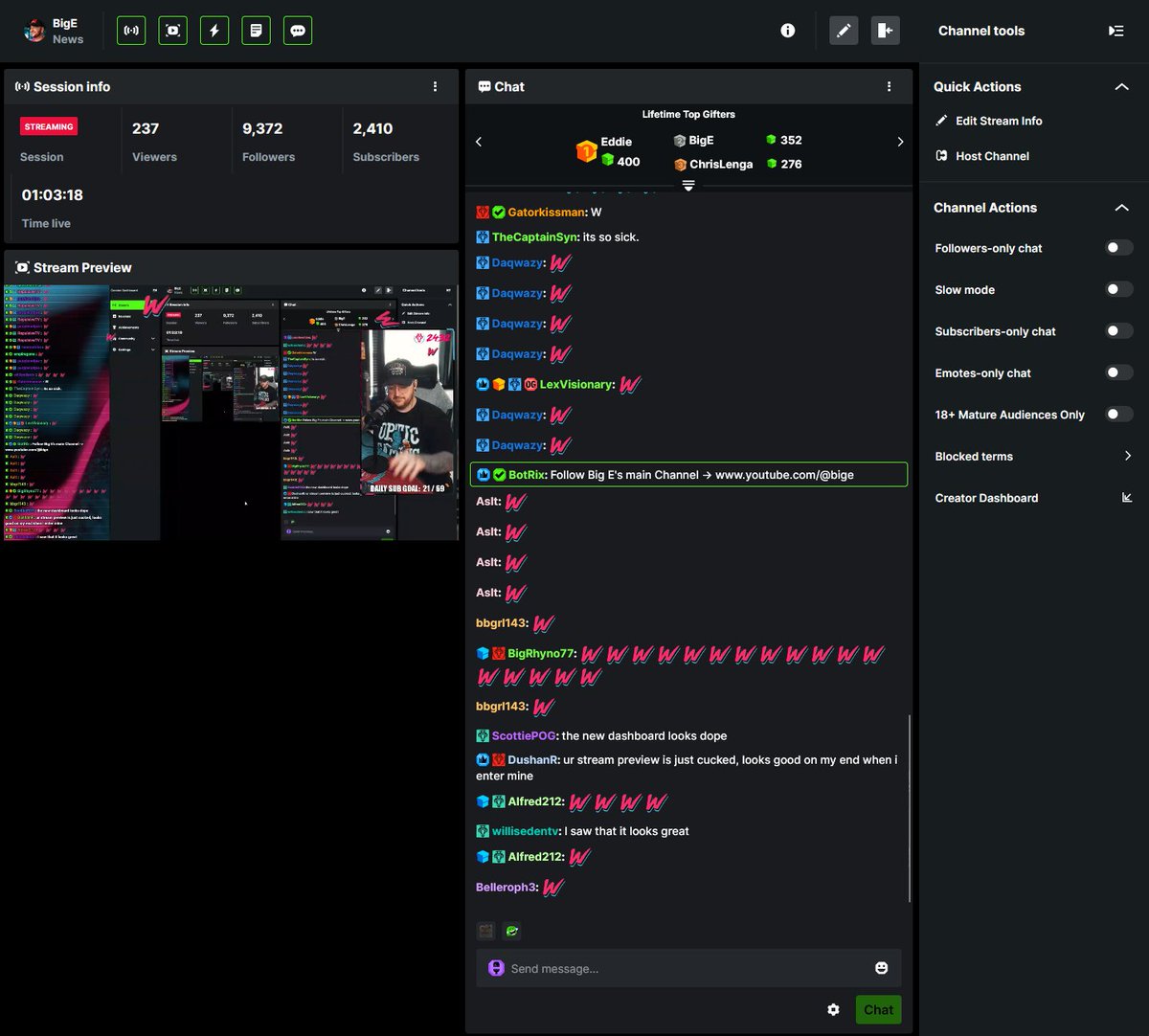Click the lightning quick actions toolbar icon
1149x1036 pixels.
tap(214, 30)
